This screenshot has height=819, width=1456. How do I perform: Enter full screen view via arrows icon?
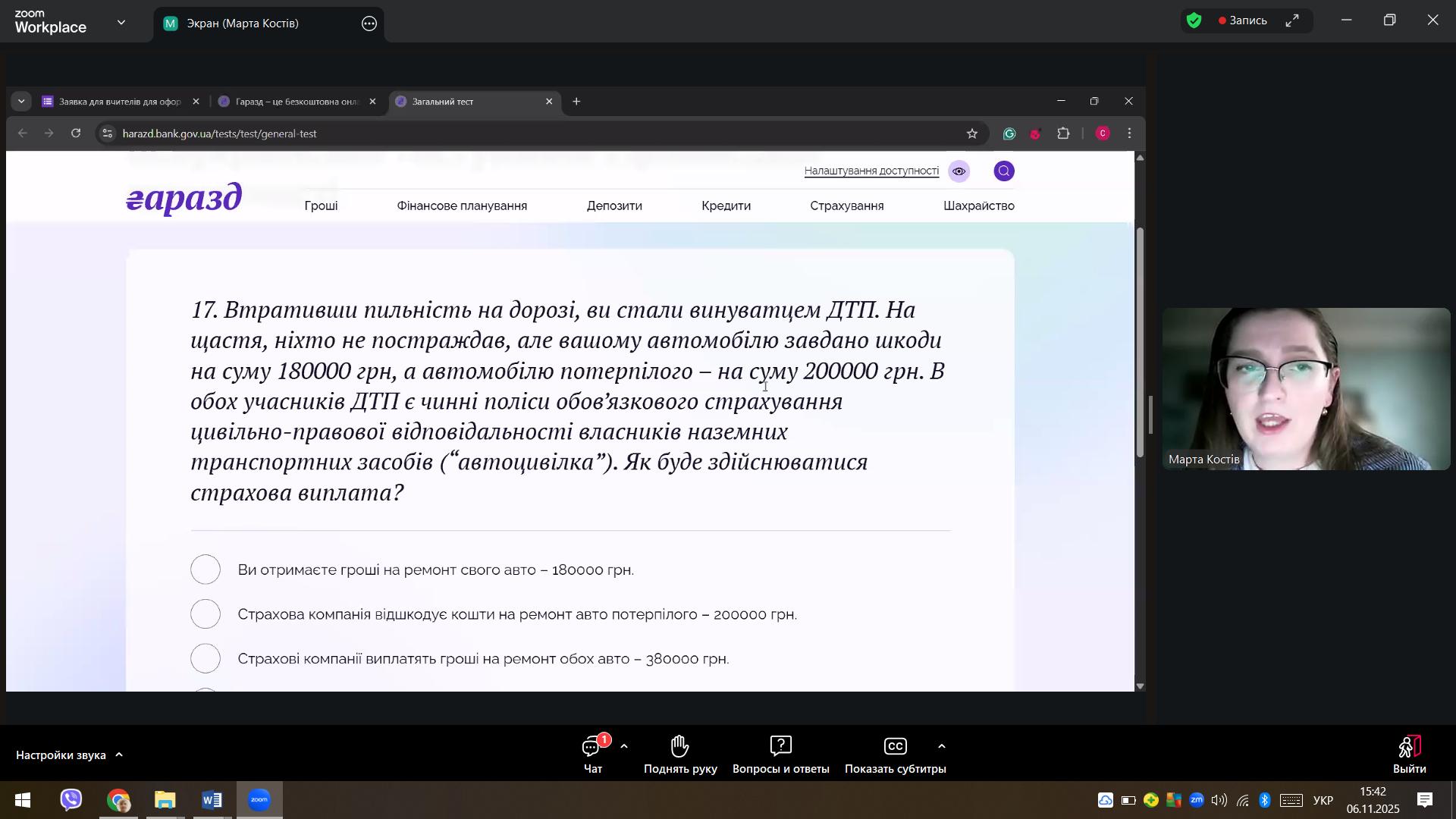[x=1292, y=20]
